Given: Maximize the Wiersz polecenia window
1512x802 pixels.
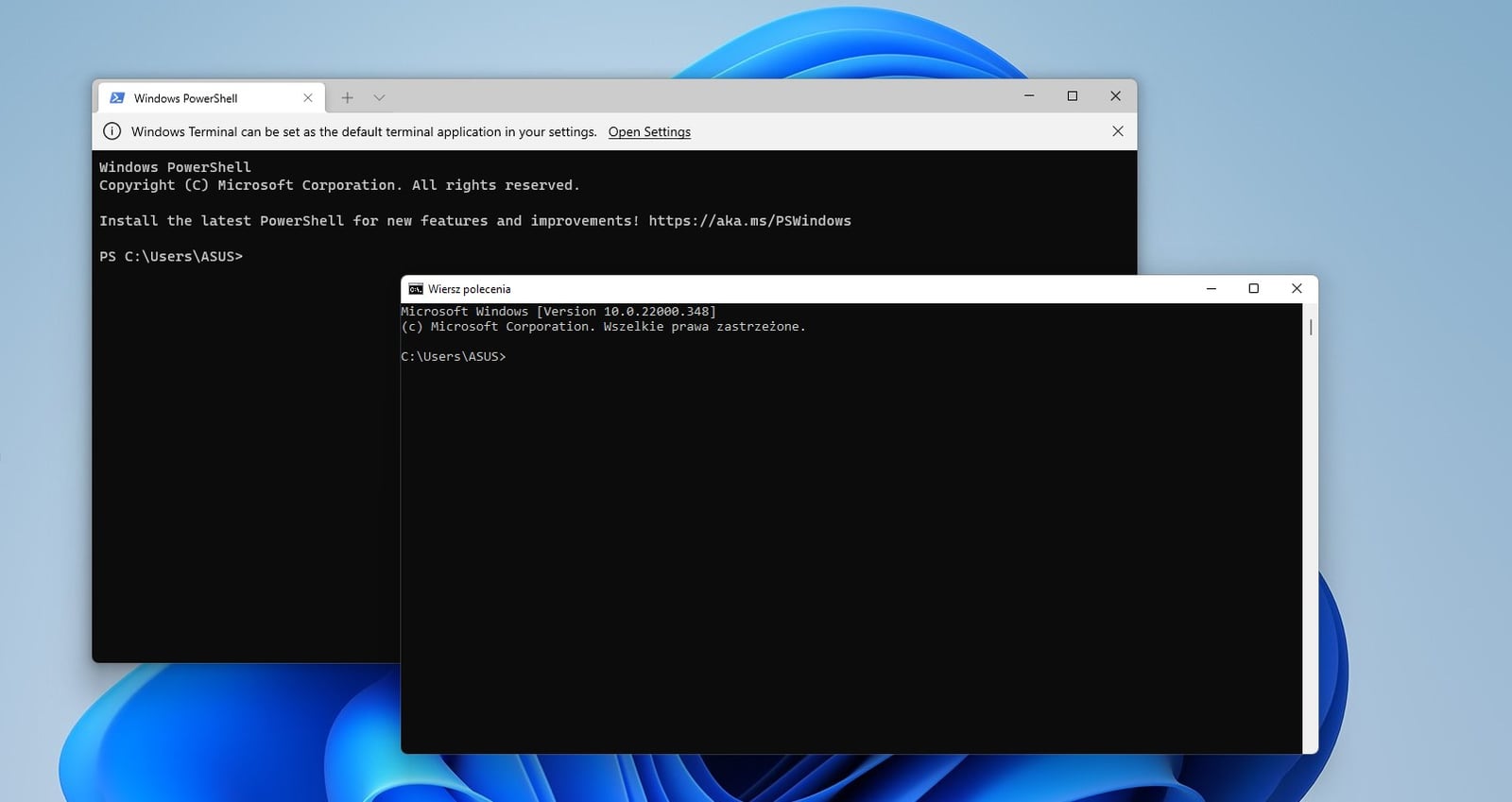Looking at the screenshot, I should click(1253, 289).
